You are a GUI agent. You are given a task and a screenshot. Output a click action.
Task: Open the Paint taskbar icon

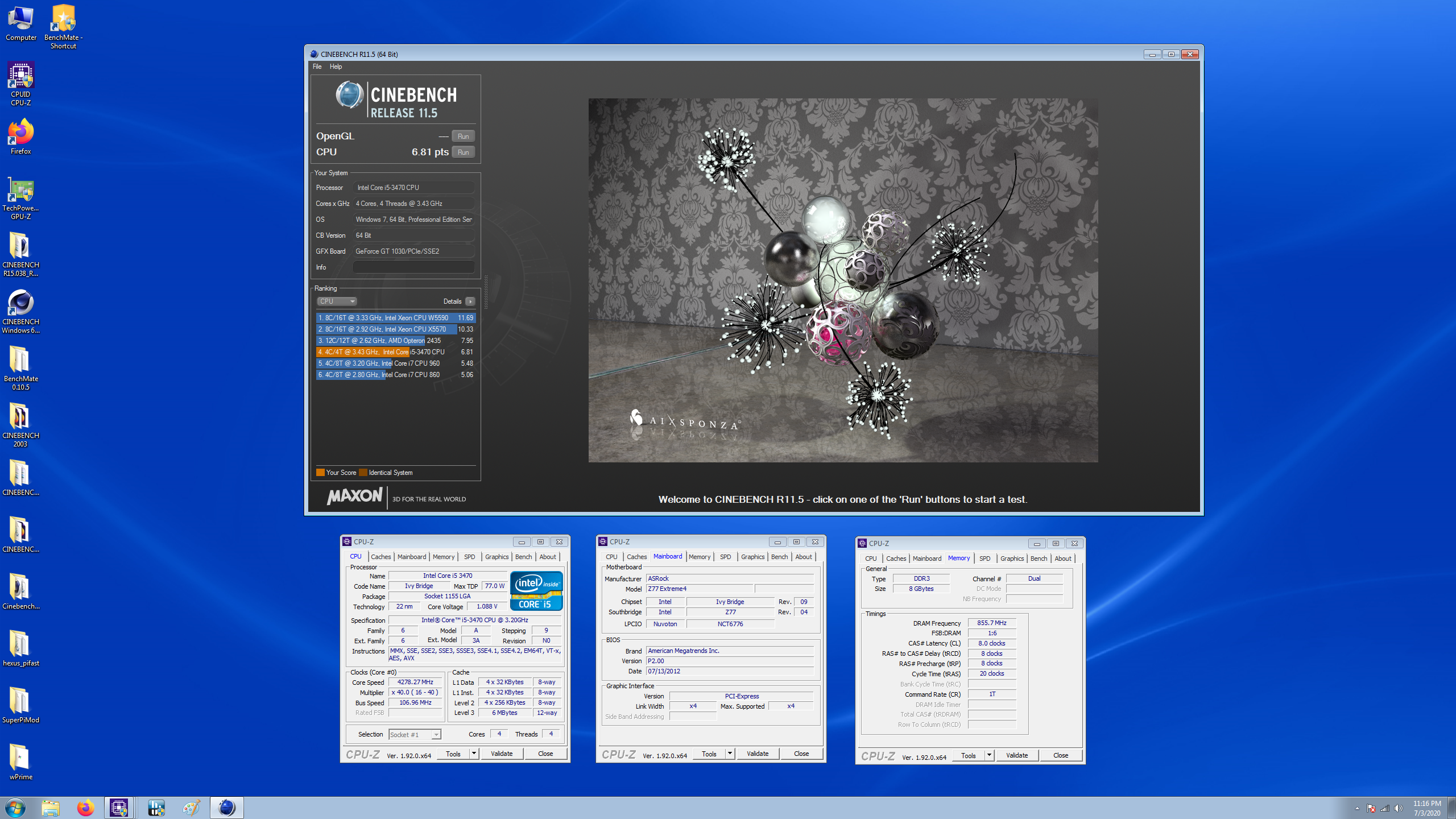point(192,808)
